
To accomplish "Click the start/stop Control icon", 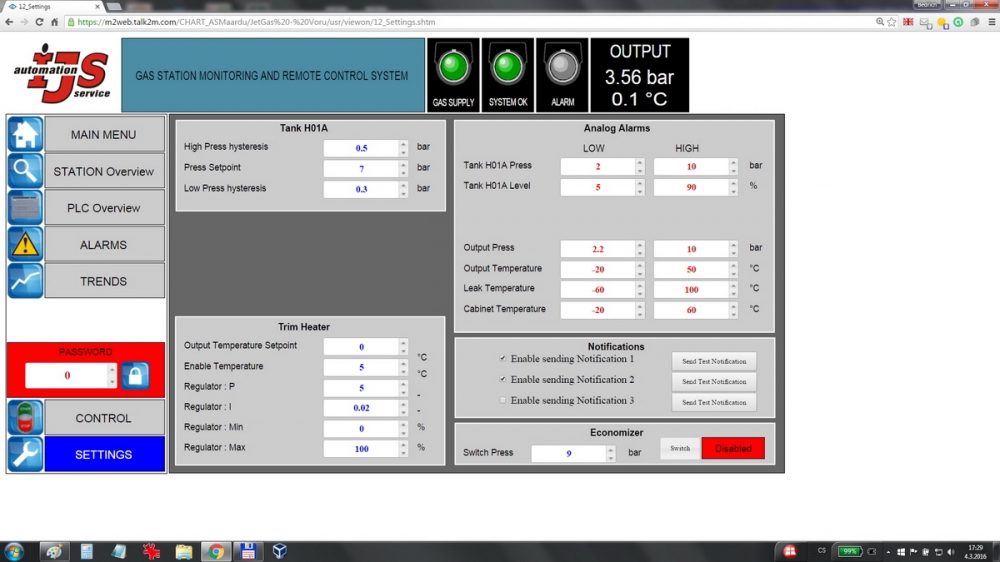I will click(25, 418).
